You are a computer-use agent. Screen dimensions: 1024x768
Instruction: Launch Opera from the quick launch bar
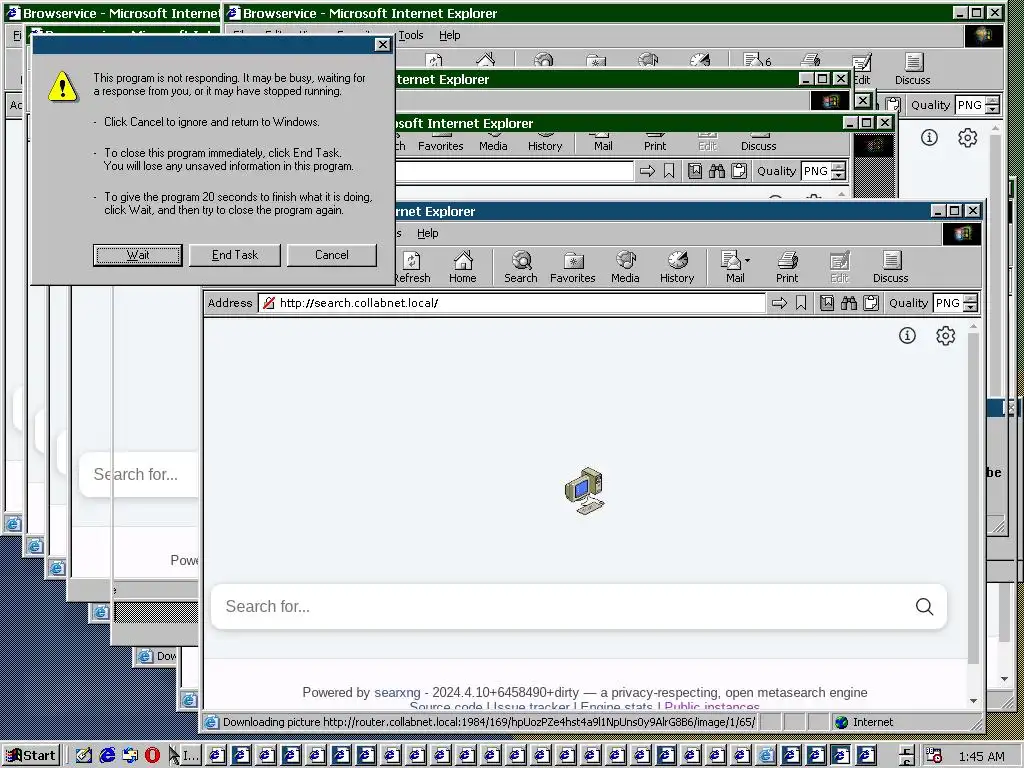coord(152,756)
